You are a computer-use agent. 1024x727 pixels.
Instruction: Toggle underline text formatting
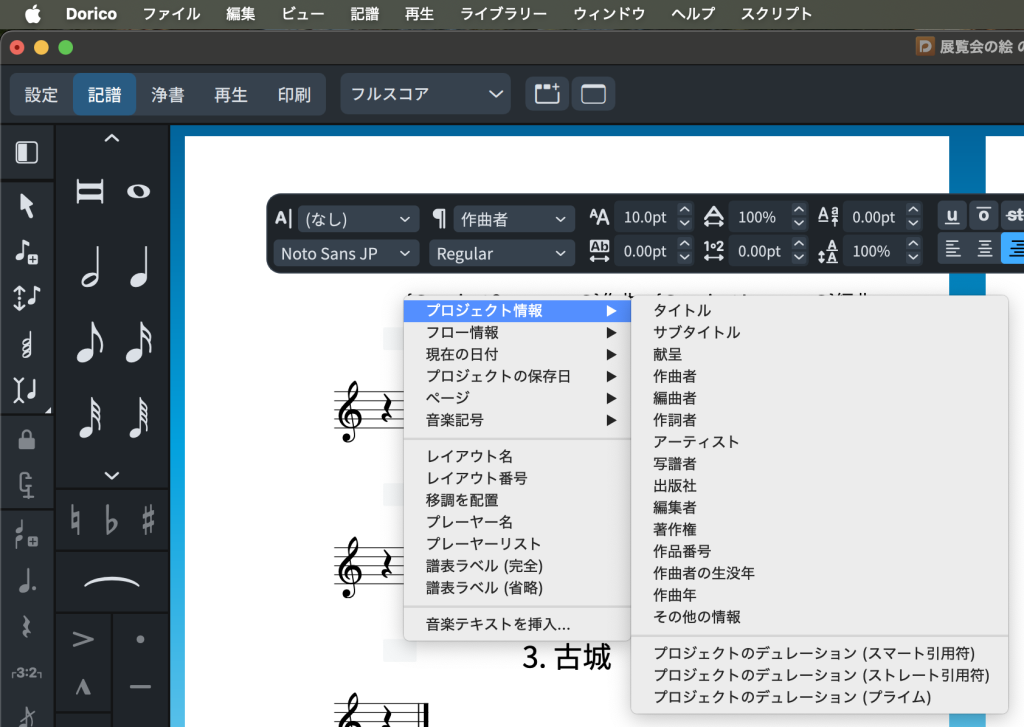[951, 216]
